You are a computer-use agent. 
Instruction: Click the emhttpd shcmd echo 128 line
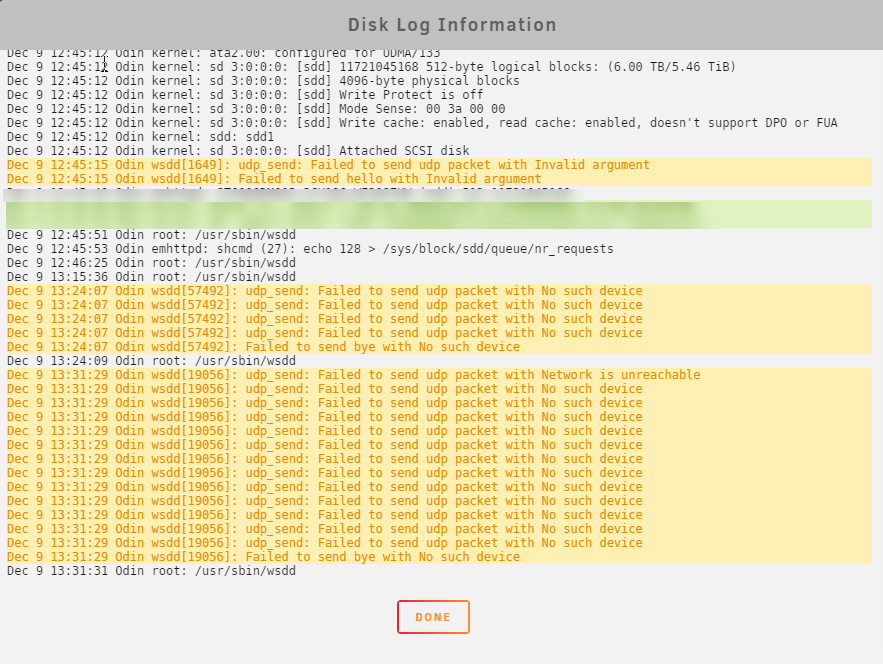click(x=310, y=249)
